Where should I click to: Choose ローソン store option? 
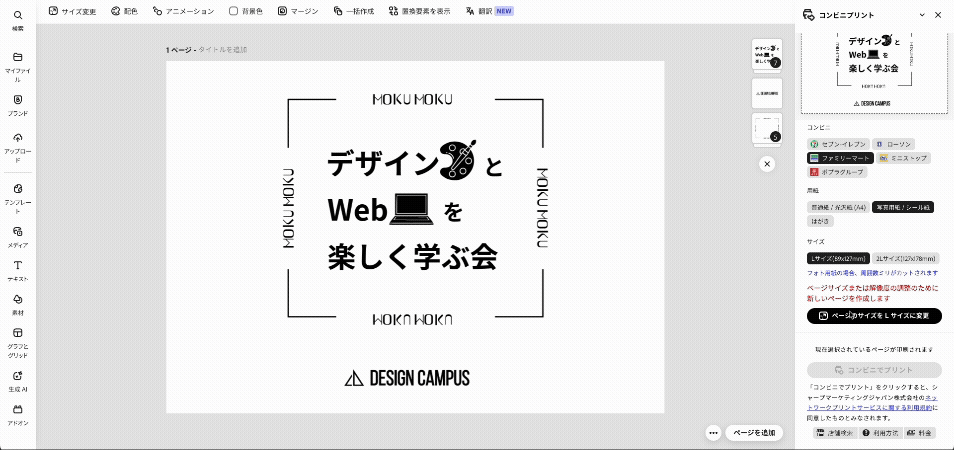(x=894, y=144)
